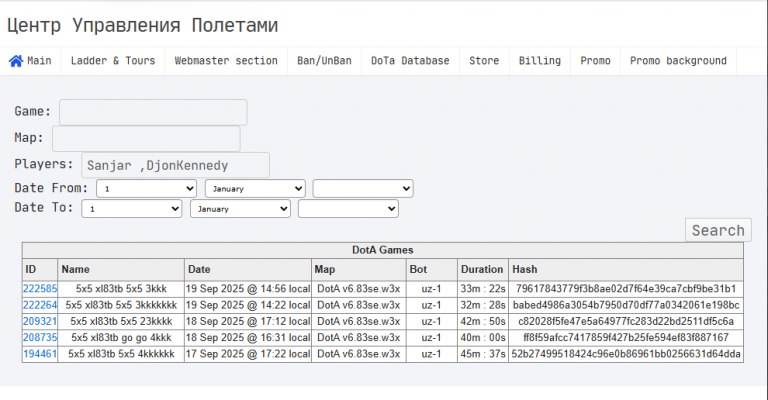The height and width of the screenshot is (400, 768).
Task: Click date 18 Sep 2025 @ 17:12 local
Action: 248,321
